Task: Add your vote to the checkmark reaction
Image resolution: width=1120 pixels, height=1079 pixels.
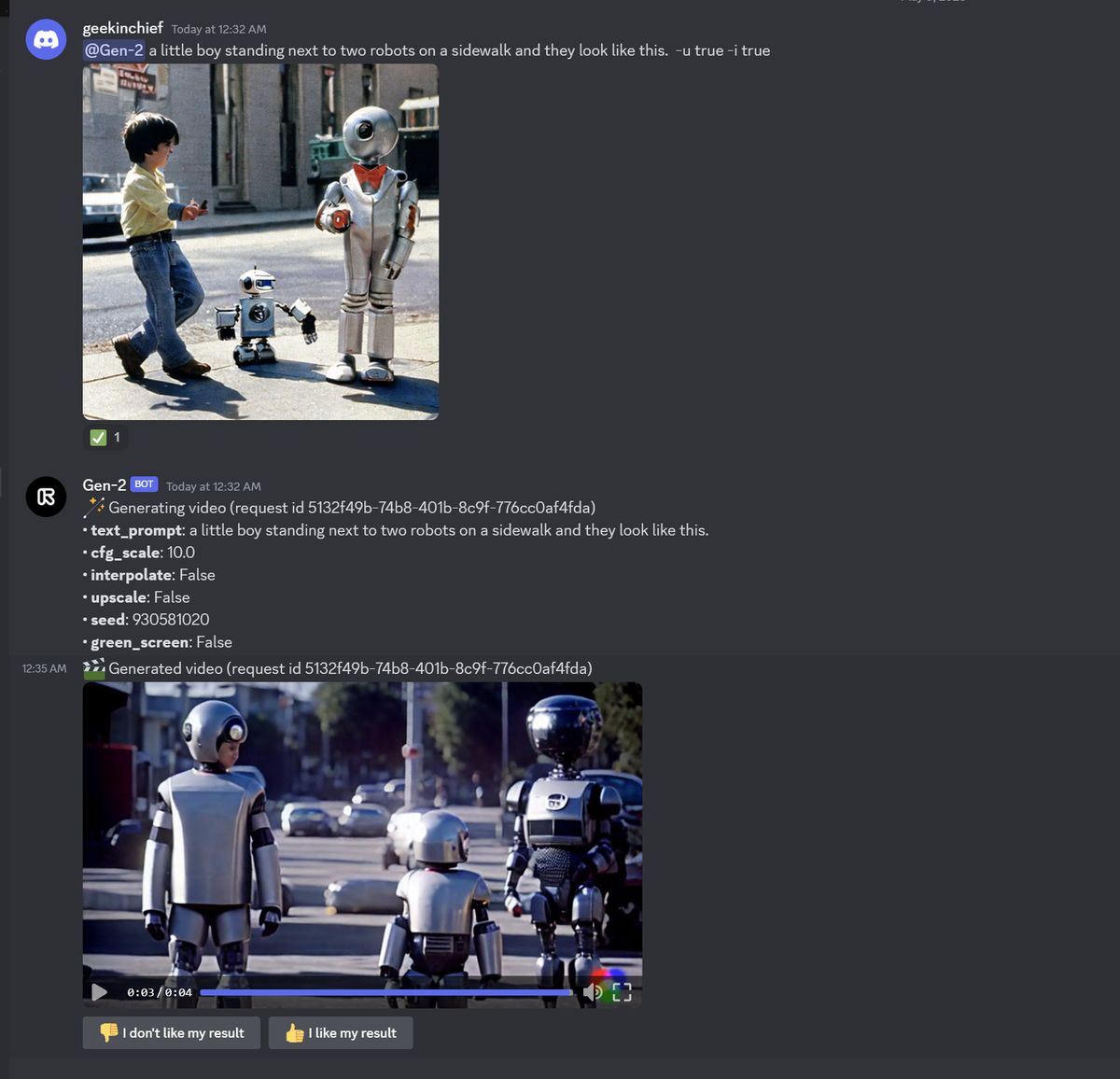Action: [105, 437]
